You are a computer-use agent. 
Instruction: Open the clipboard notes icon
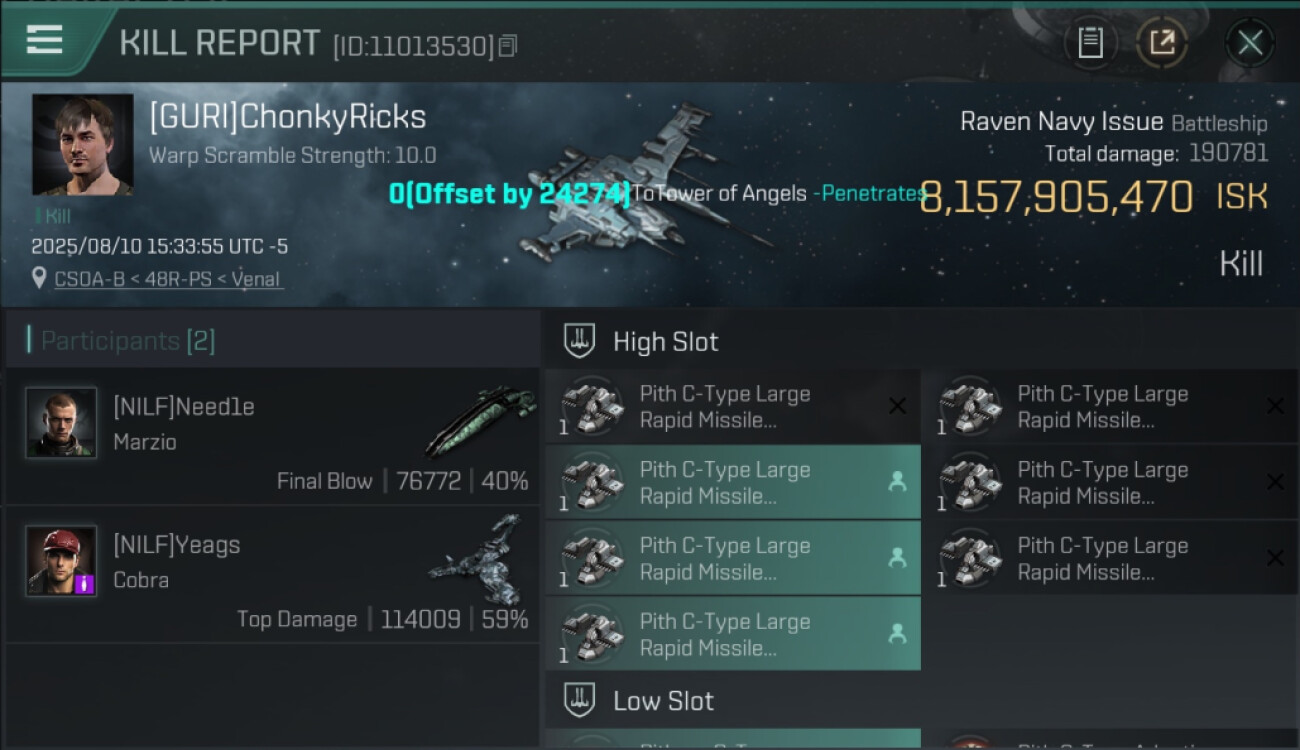(x=1090, y=42)
